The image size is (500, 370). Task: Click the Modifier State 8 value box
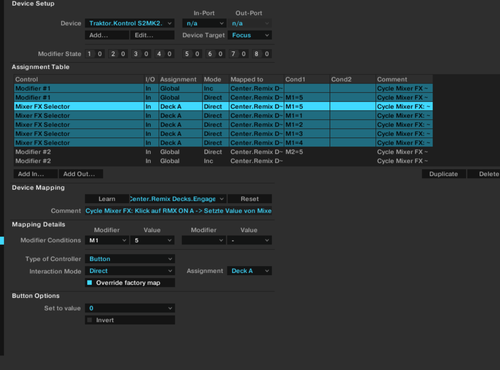(x=267, y=54)
